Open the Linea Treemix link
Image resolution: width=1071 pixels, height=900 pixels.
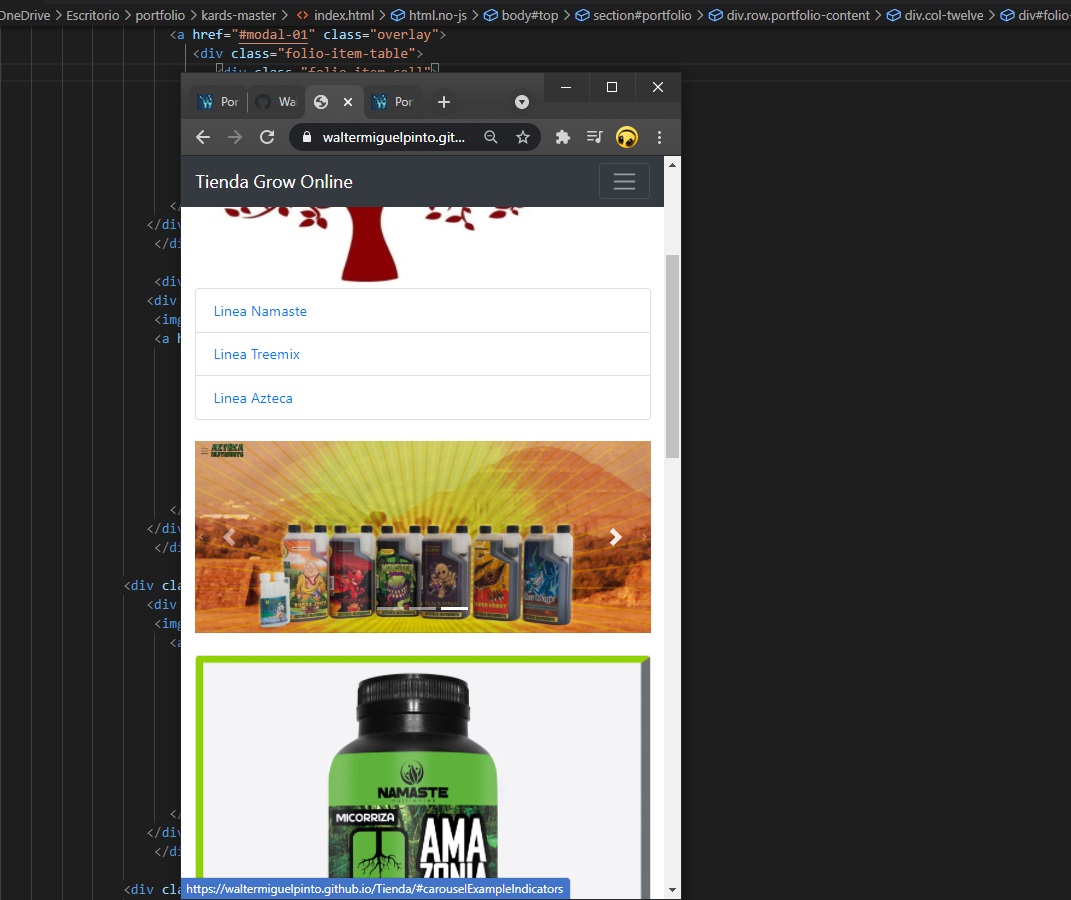point(257,354)
